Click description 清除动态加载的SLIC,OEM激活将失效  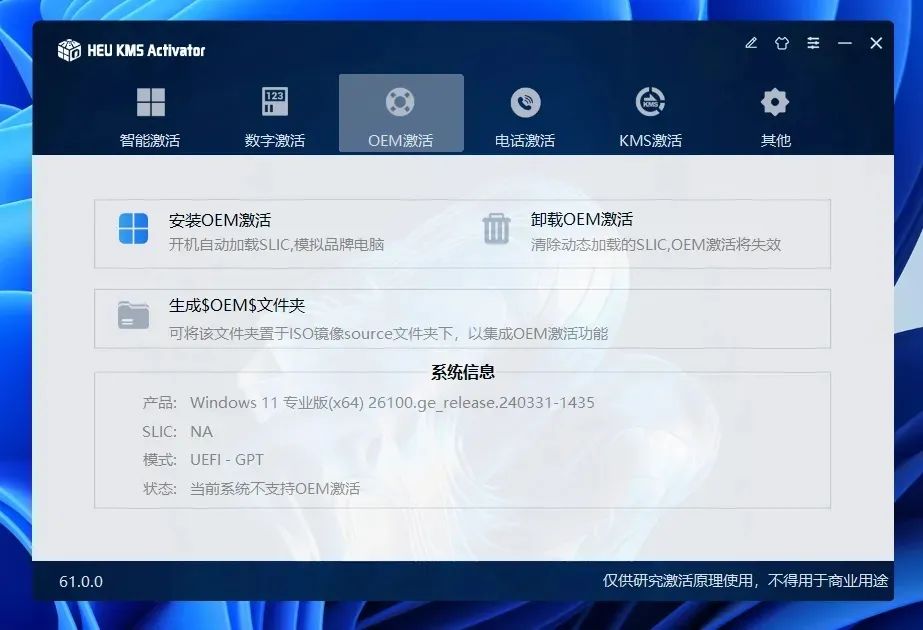656,244
